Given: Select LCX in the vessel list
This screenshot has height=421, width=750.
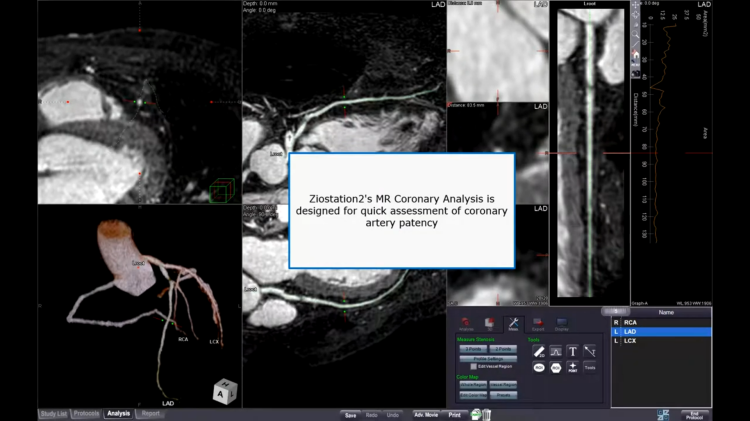Looking at the screenshot, I should [662, 341].
